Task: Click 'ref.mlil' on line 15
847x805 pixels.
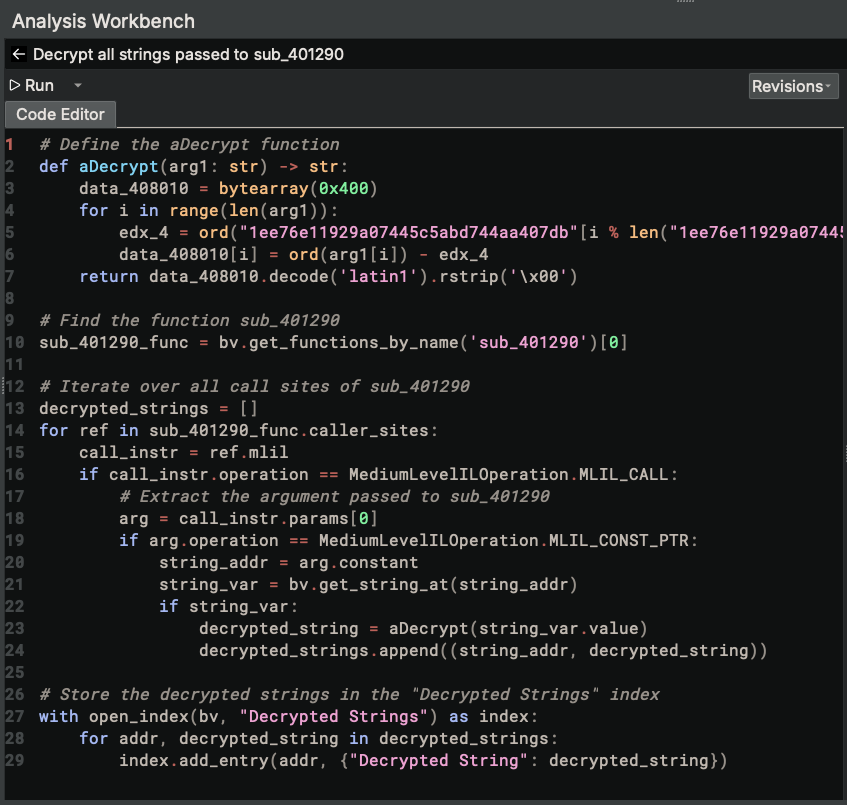Action: (x=249, y=452)
